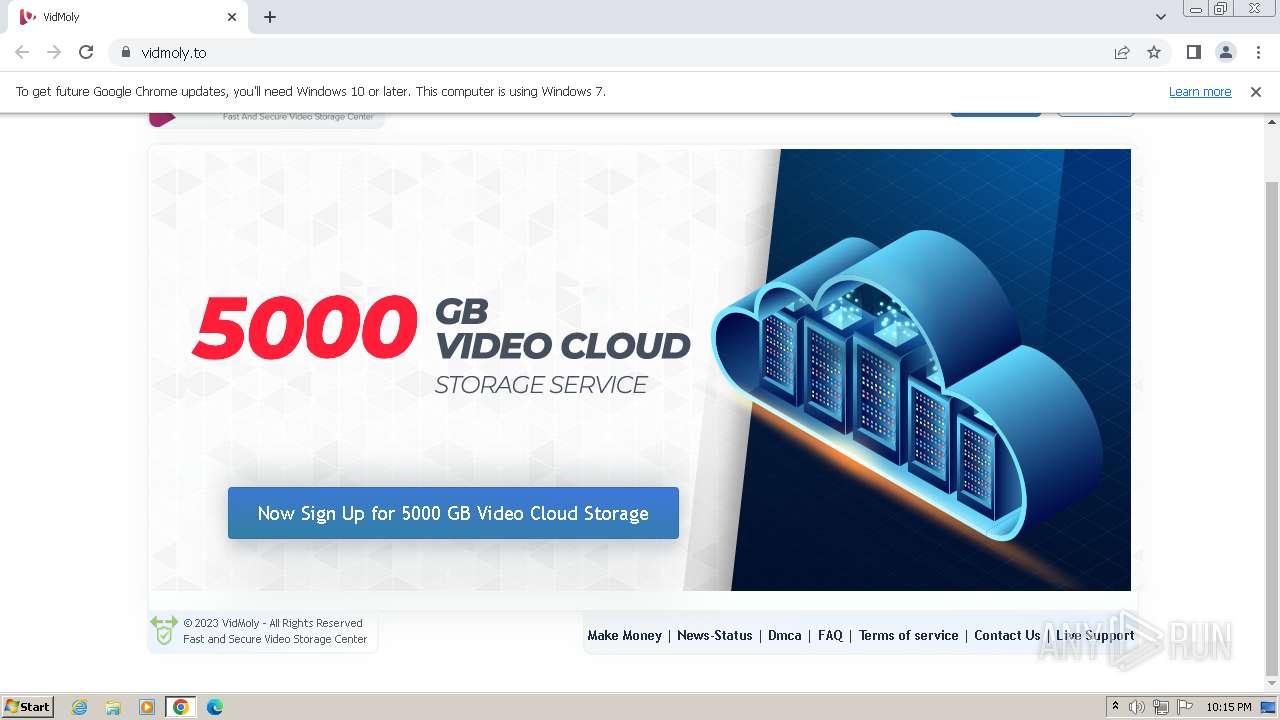Open the Learn more link
Viewport: 1280px width, 720px height.
[1200, 91]
